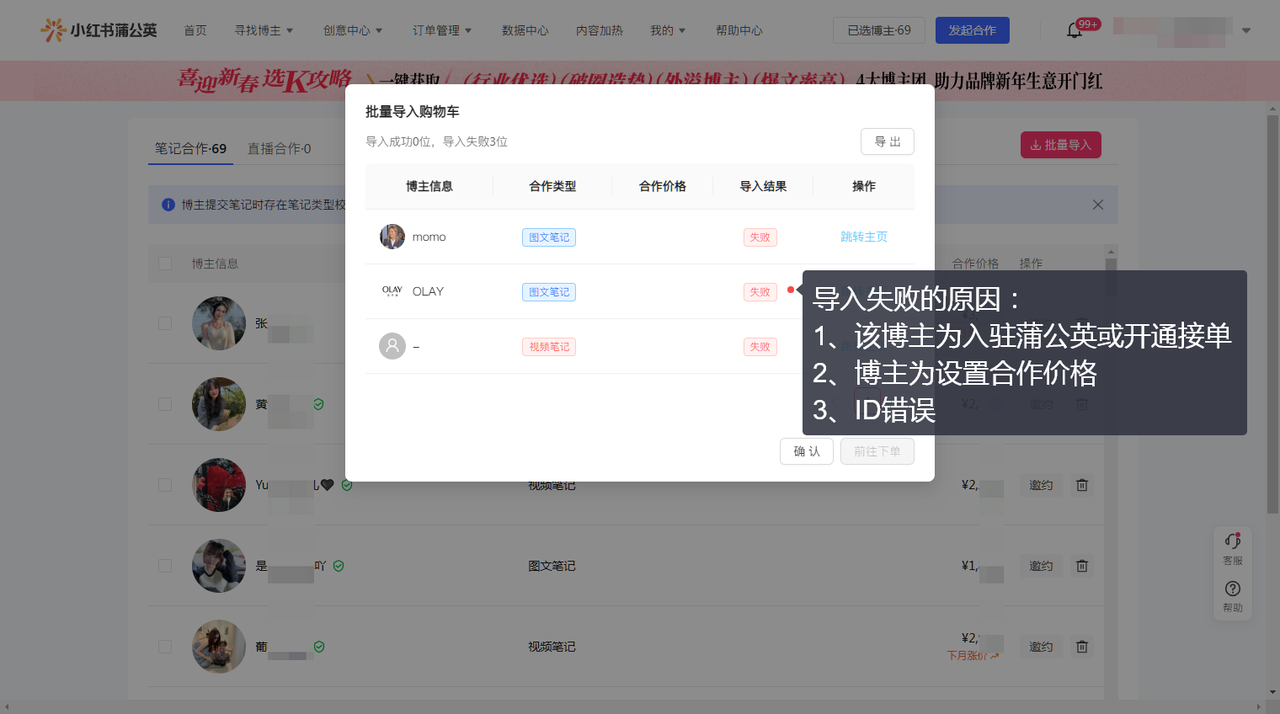Switch to the 直播合作 tab
This screenshot has width=1280, height=714.
279,148
